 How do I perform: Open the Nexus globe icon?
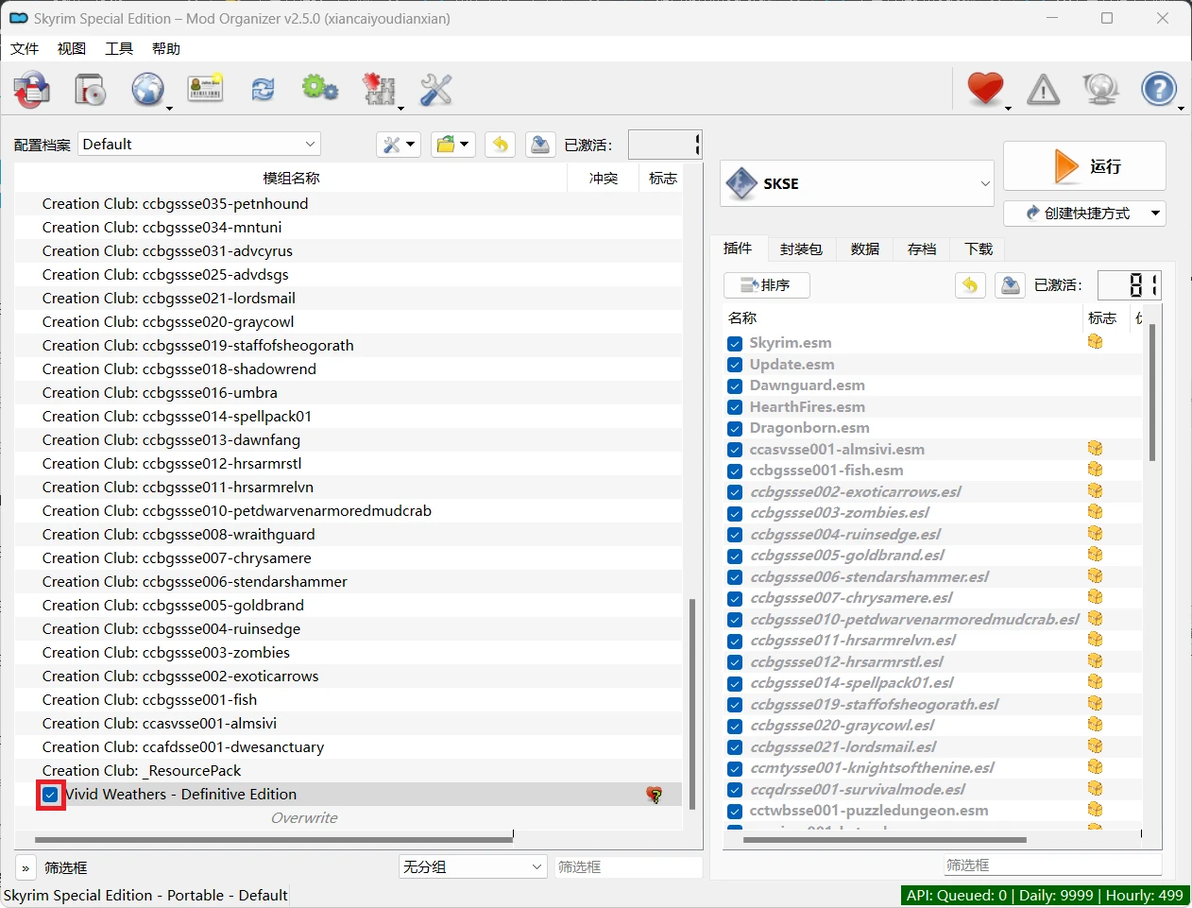[147, 90]
